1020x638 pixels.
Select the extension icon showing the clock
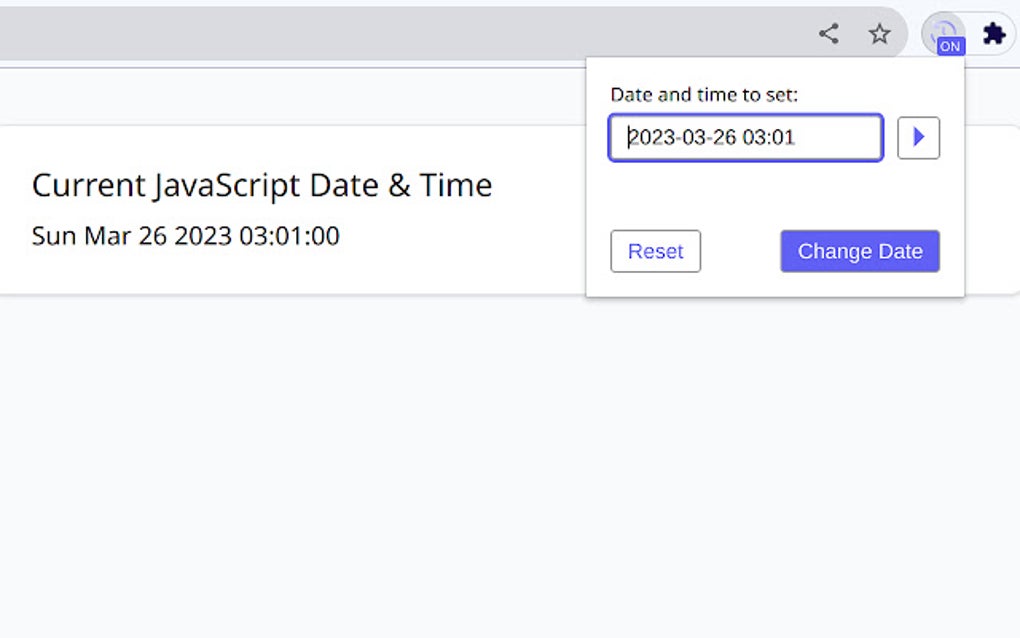click(x=944, y=30)
